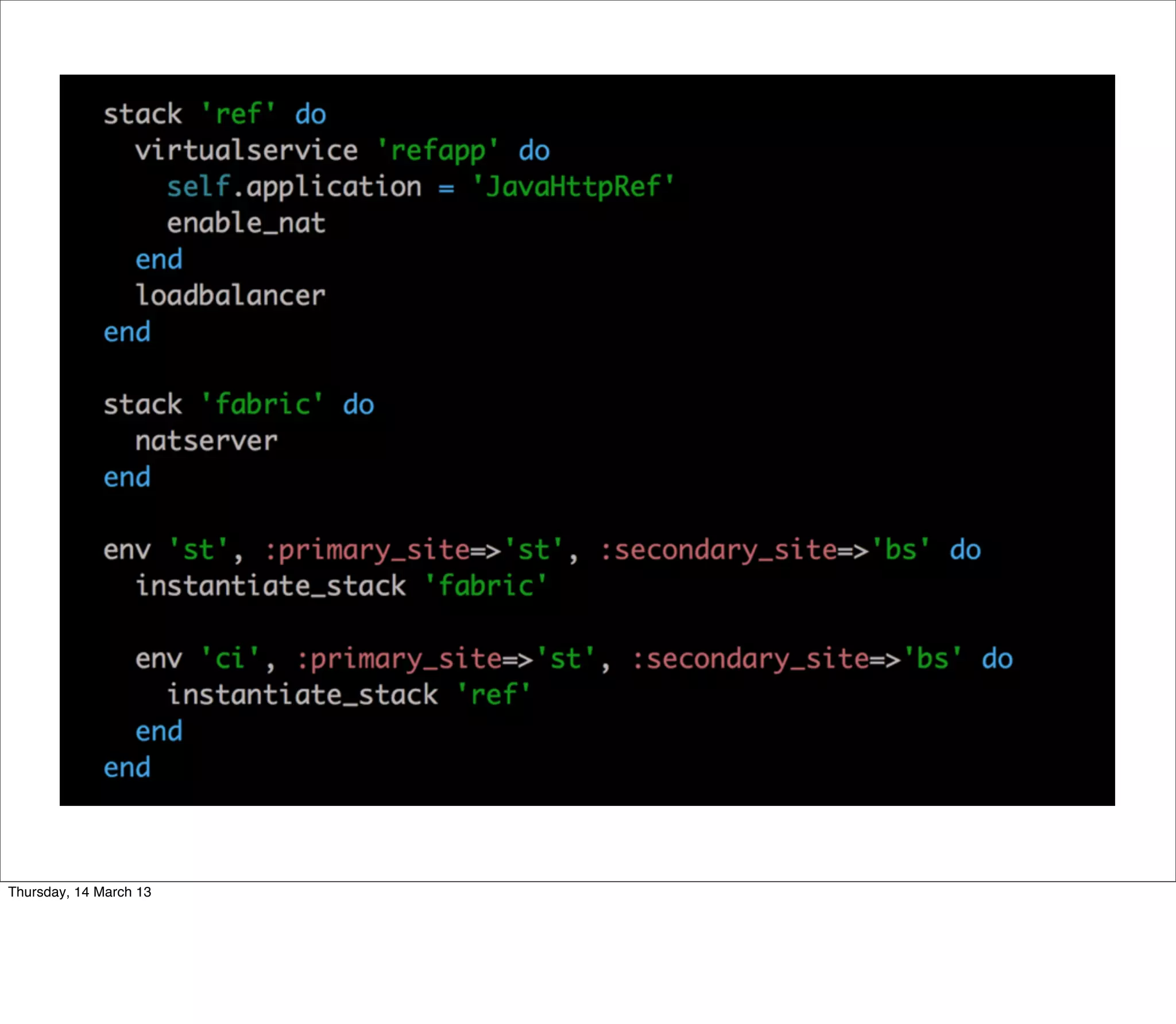Click the end keyword below enable_nat
The width and height of the screenshot is (1176, 1024).
pyautogui.click(x=158, y=259)
